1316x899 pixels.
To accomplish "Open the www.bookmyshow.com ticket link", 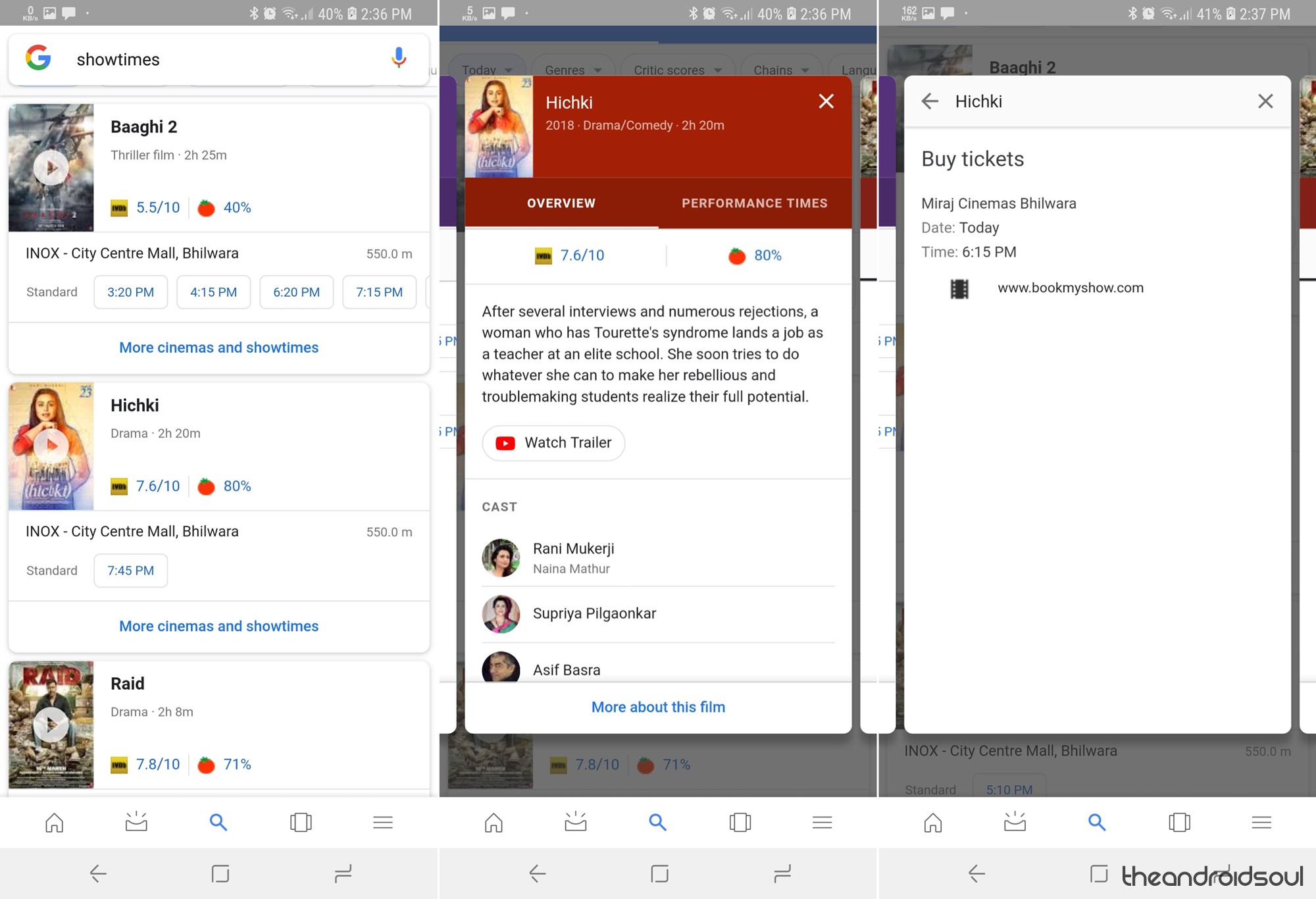I will coord(1070,288).
